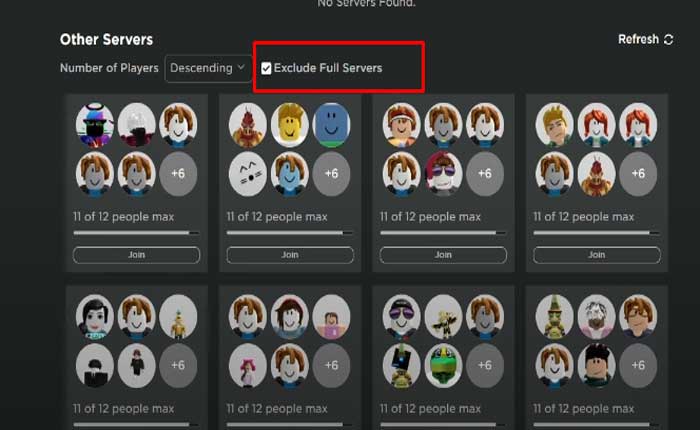The height and width of the screenshot is (430, 700).
Task: Click "11 of 12 people max" under green frog avatar
Action: tap(430, 409)
